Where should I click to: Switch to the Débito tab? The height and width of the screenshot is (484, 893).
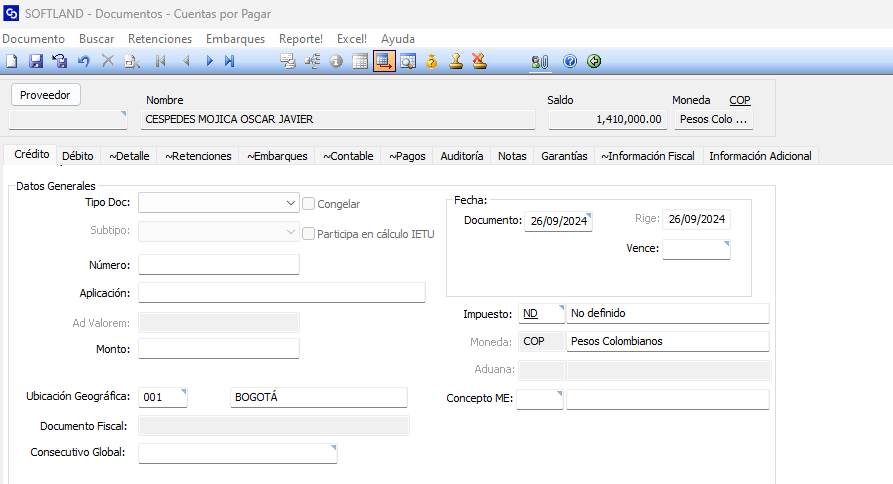click(x=78, y=156)
